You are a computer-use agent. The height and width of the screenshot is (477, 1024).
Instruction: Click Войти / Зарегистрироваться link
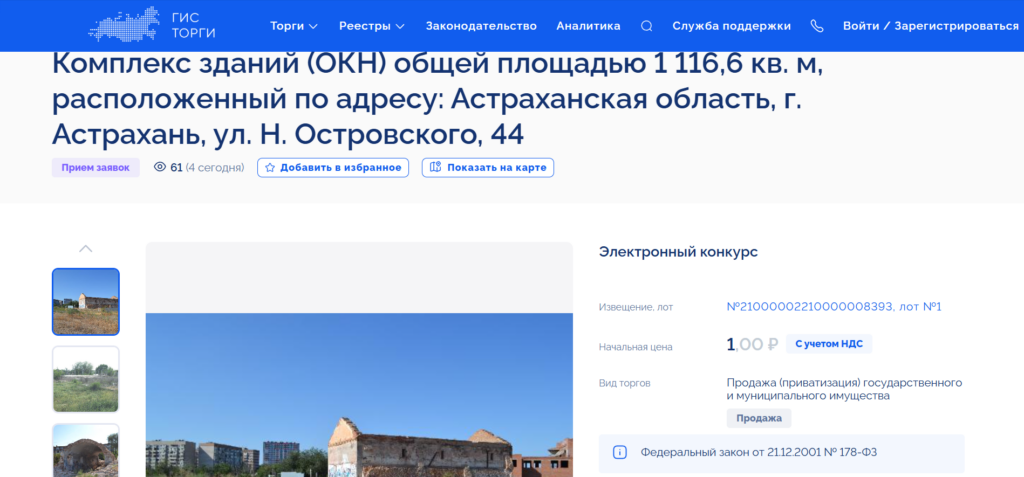tap(931, 26)
